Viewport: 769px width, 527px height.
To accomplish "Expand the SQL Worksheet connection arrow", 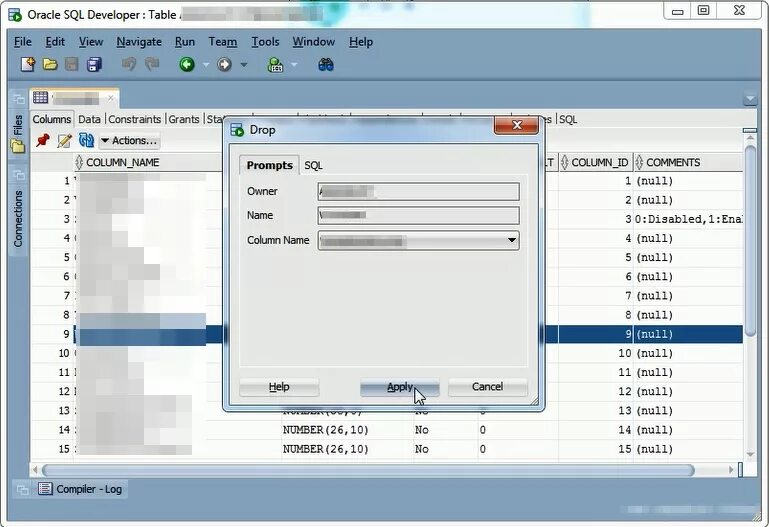I will [294, 65].
